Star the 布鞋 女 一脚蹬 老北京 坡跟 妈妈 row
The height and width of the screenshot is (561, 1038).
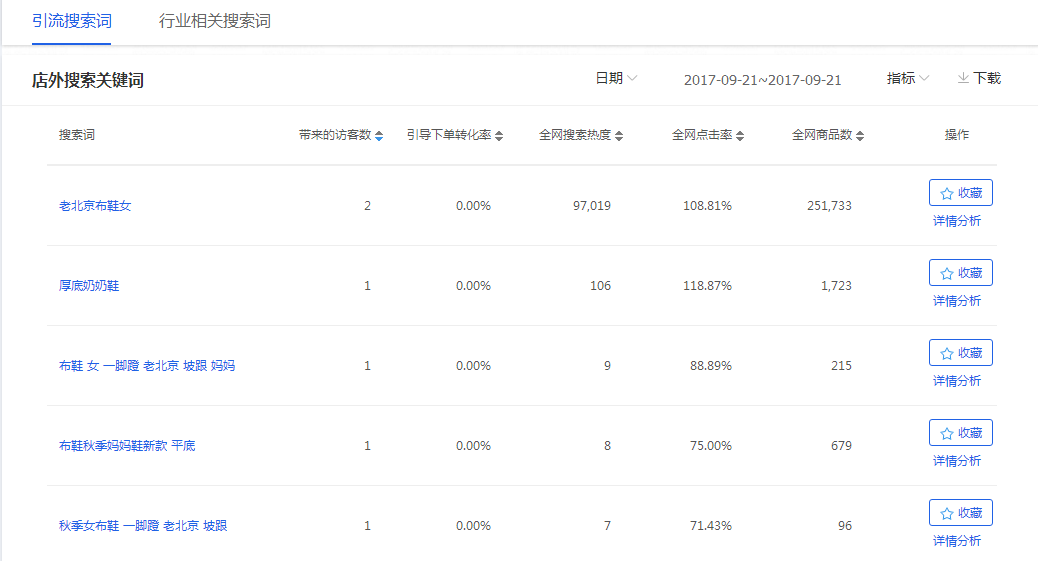[x=960, y=353]
